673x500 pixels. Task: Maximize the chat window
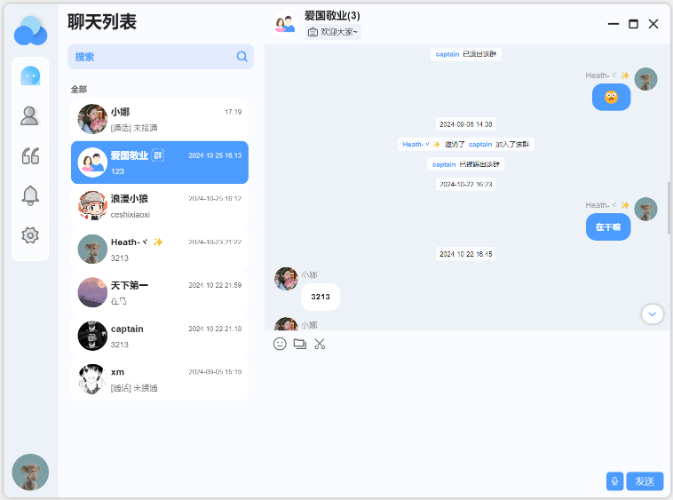tap(633, 24)
